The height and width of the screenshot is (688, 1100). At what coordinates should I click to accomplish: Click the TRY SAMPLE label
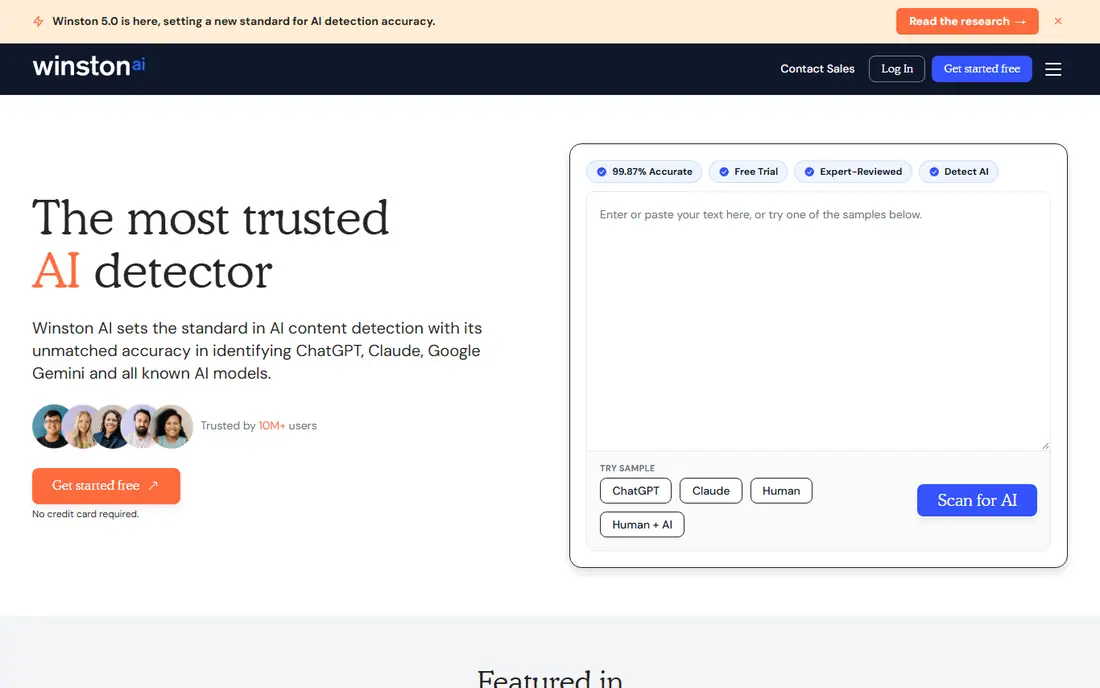pyautogui.click(x=627, y=468)
